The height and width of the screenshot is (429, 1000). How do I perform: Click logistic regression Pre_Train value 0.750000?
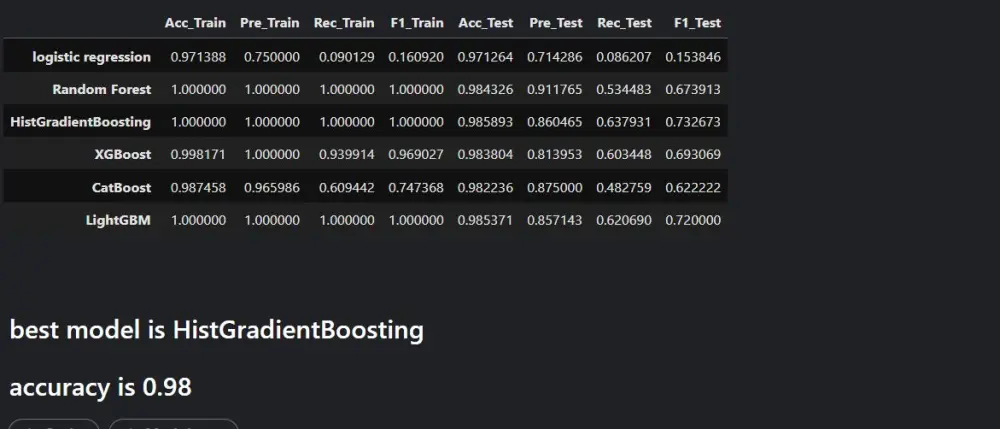[272, 57]
